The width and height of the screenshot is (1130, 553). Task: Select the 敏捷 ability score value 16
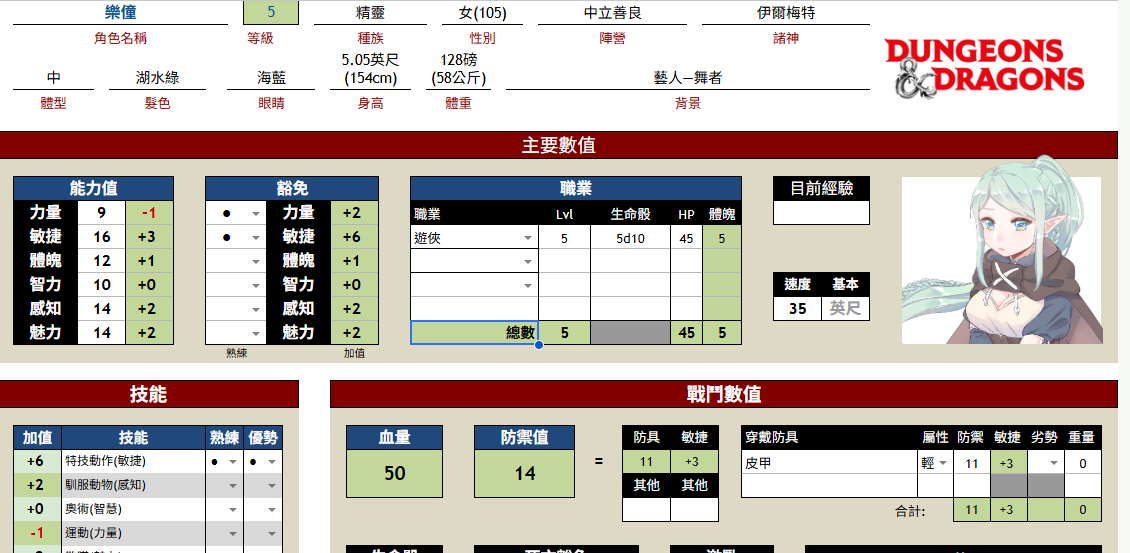pos(102,237)
